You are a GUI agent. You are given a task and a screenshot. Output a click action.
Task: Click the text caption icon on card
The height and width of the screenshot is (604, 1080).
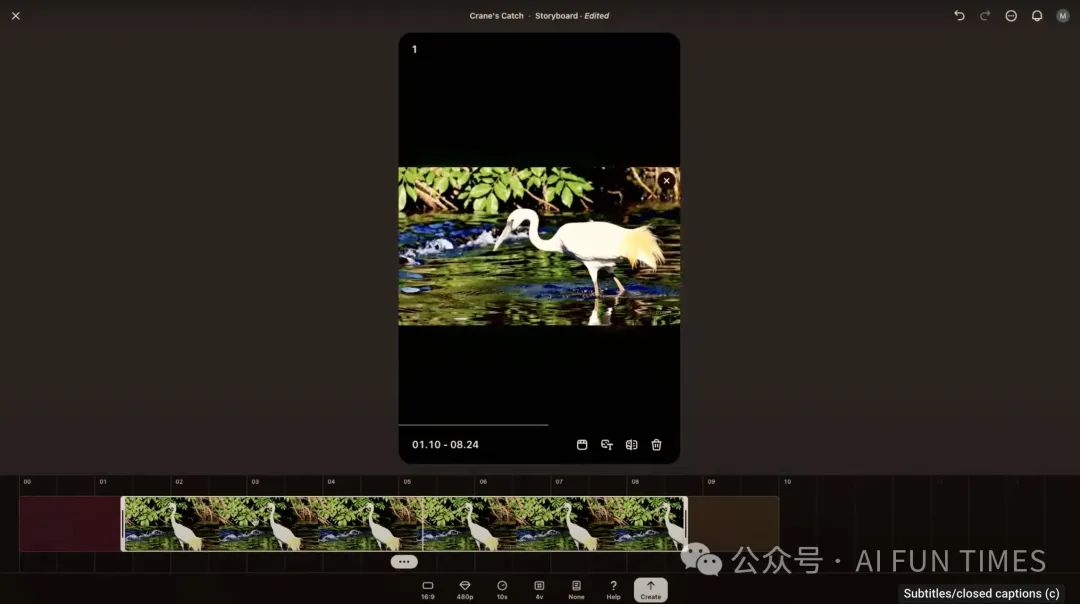click(607, 445)
